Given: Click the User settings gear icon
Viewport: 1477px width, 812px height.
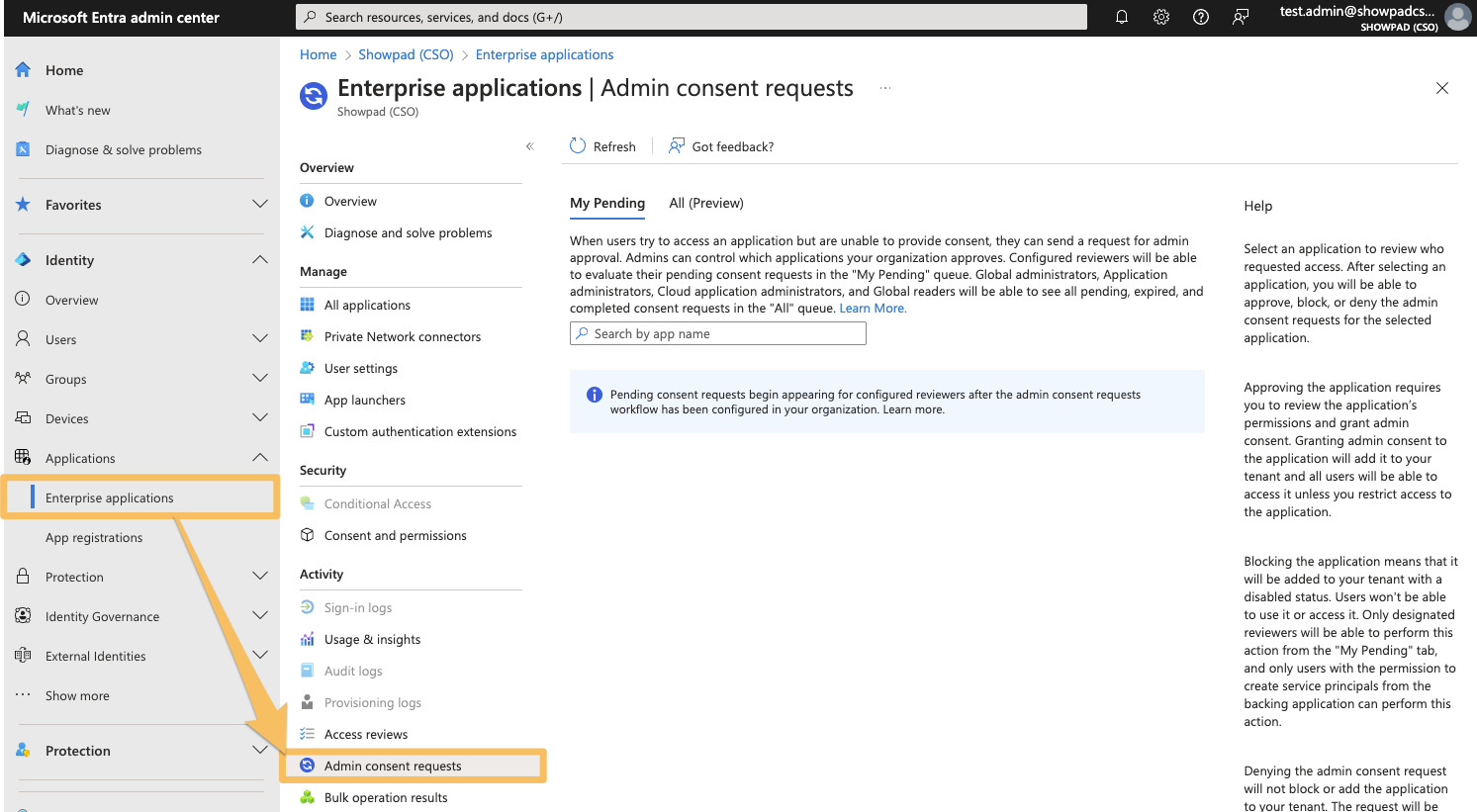Looking at the screenshot, I should coord(308,368).
